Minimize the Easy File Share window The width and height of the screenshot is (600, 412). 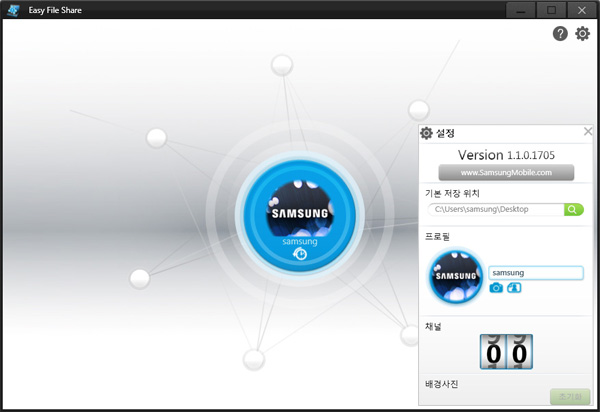(520, 10)
